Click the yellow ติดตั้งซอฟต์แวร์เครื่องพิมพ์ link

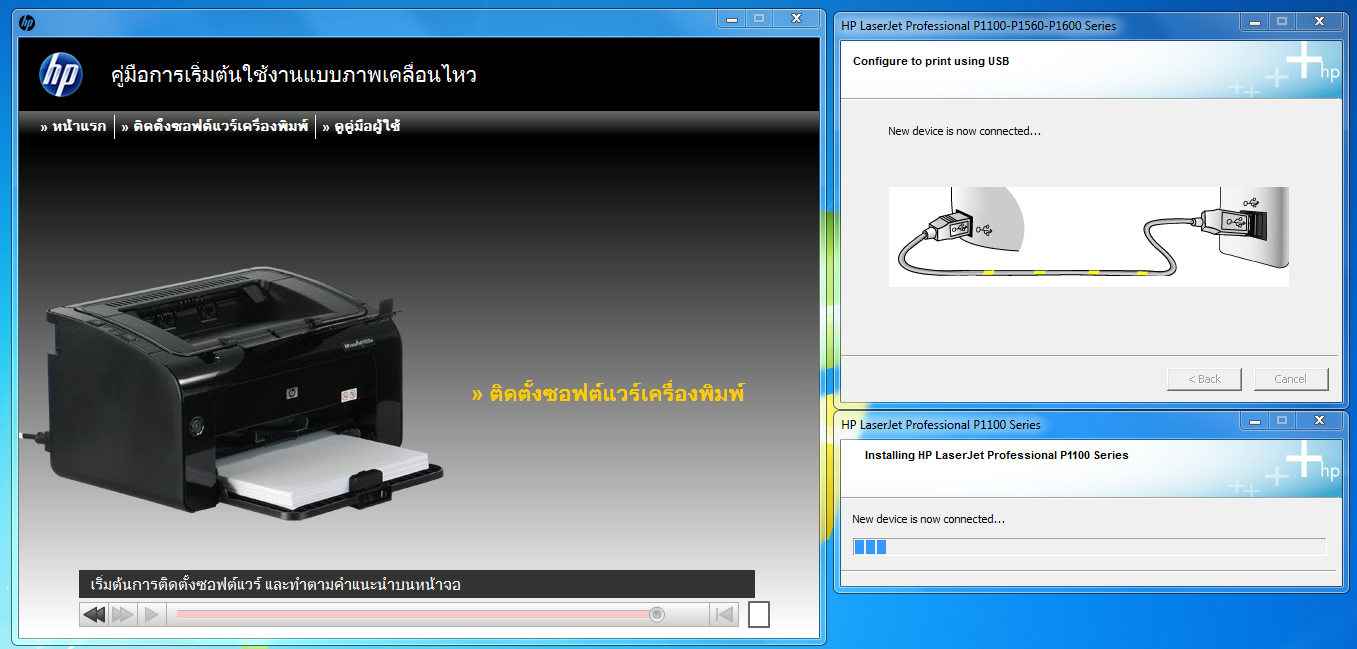(608, 394)
